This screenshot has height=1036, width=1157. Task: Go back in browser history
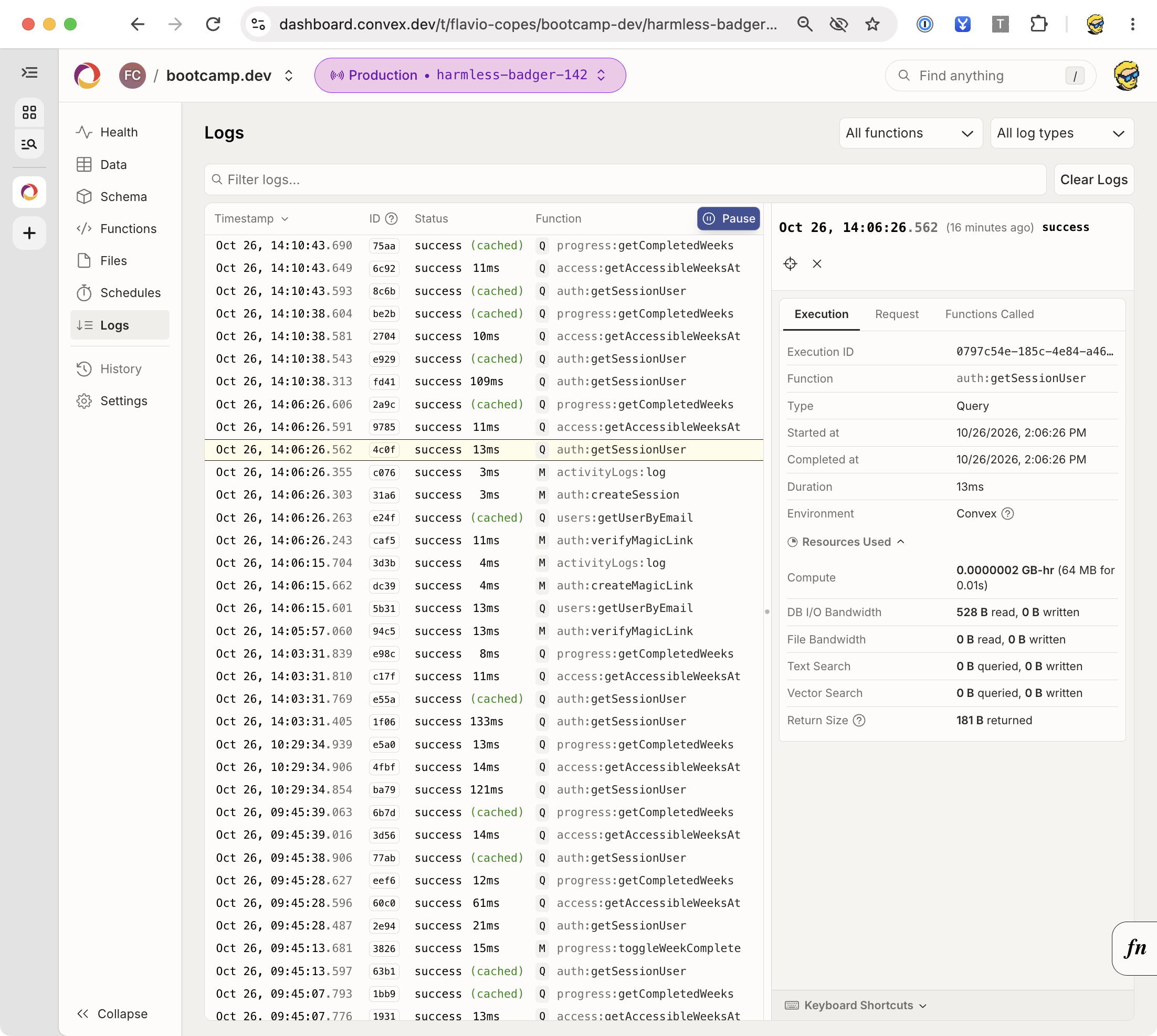(138, 24)
